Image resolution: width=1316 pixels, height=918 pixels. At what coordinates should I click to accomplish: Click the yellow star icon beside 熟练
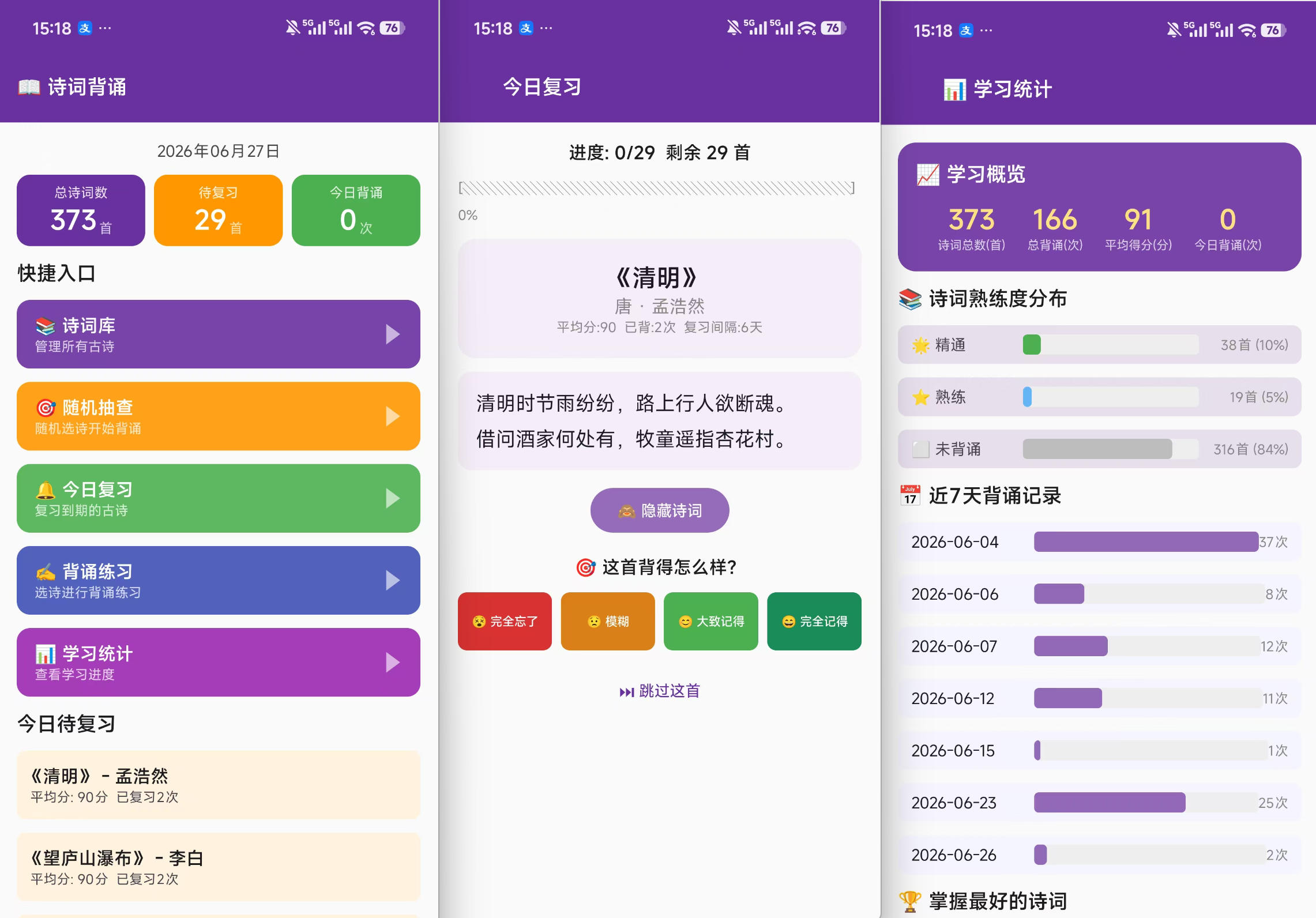[x=920, y=397]
